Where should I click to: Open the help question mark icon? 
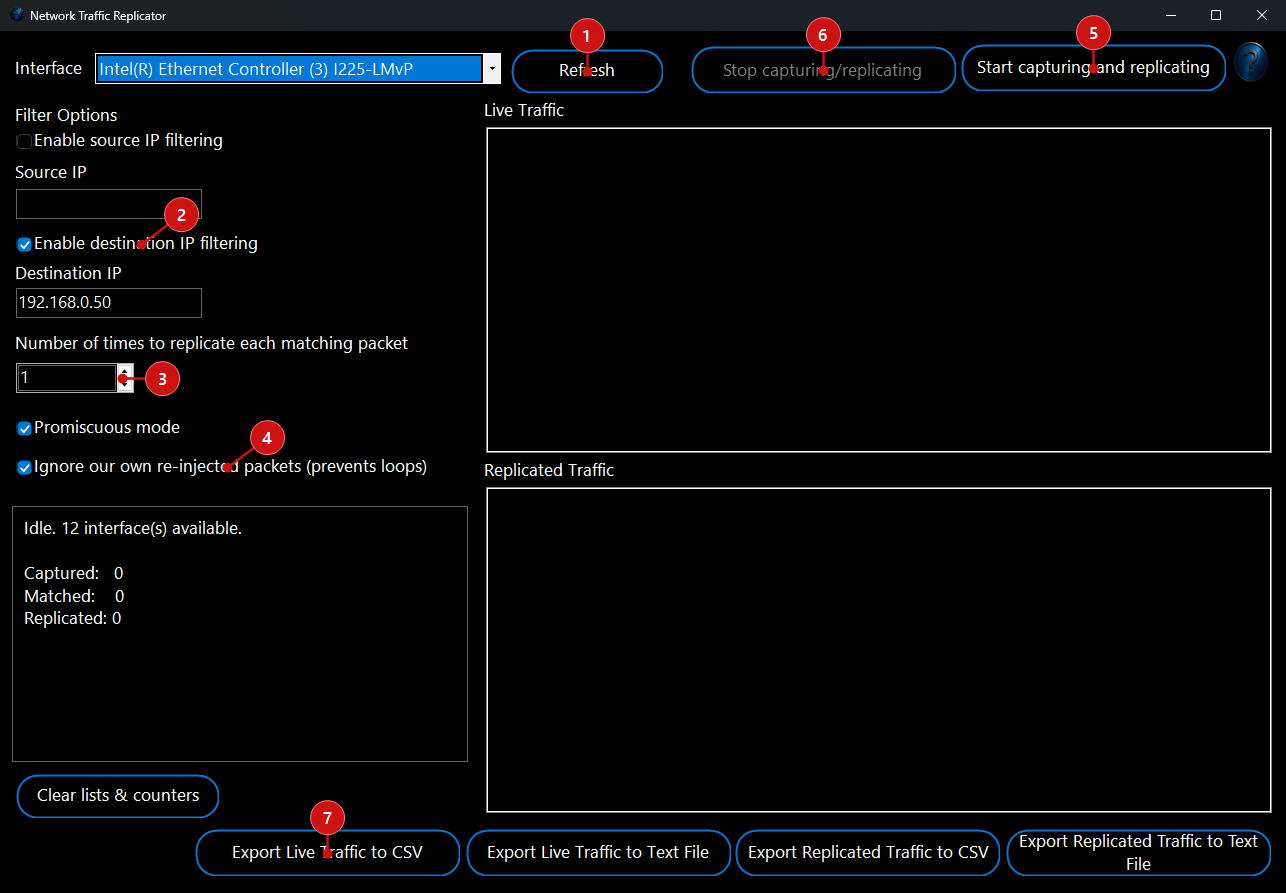pyautogui.click(x=1251, y=62)
